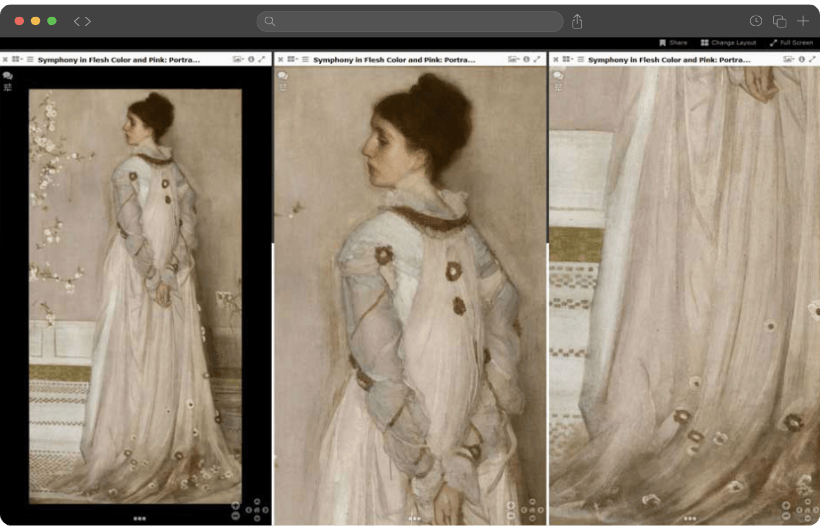The image size is (820, 530).
Task: Toggle the sidebar hamburger in right pane
Action: (580, 59)
